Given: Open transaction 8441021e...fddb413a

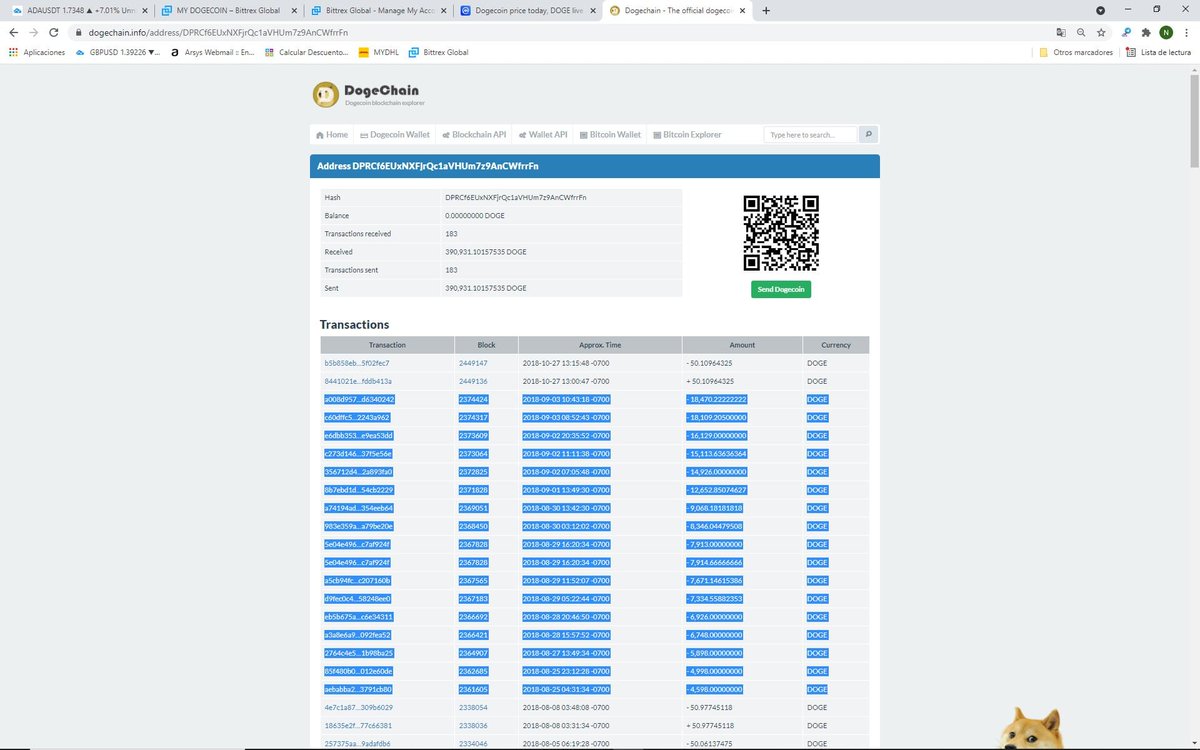Looking at the screenshot, I should click(358, 381).
